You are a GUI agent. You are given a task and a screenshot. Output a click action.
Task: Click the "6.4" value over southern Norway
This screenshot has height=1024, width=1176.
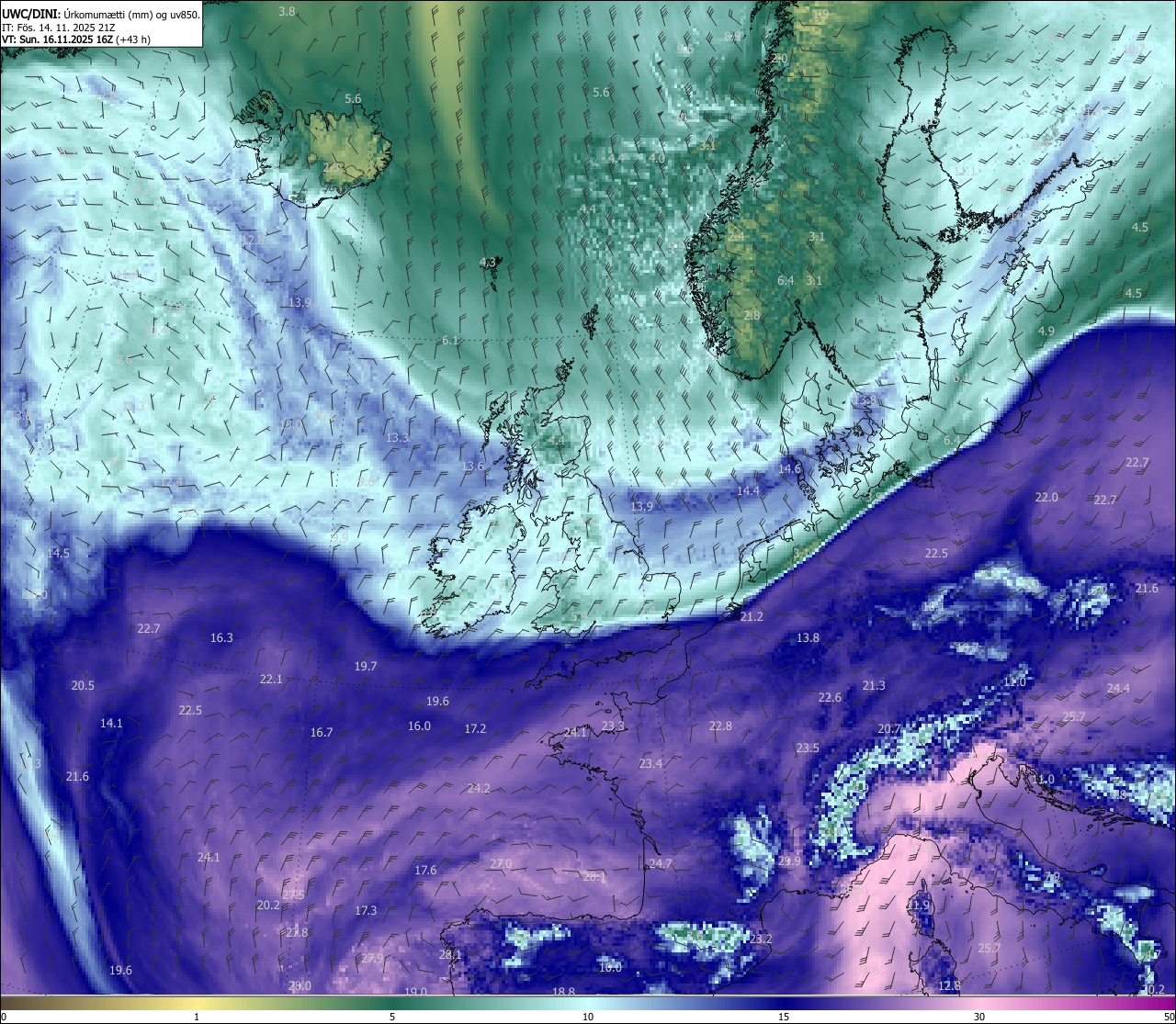click(x=786, y=281)
